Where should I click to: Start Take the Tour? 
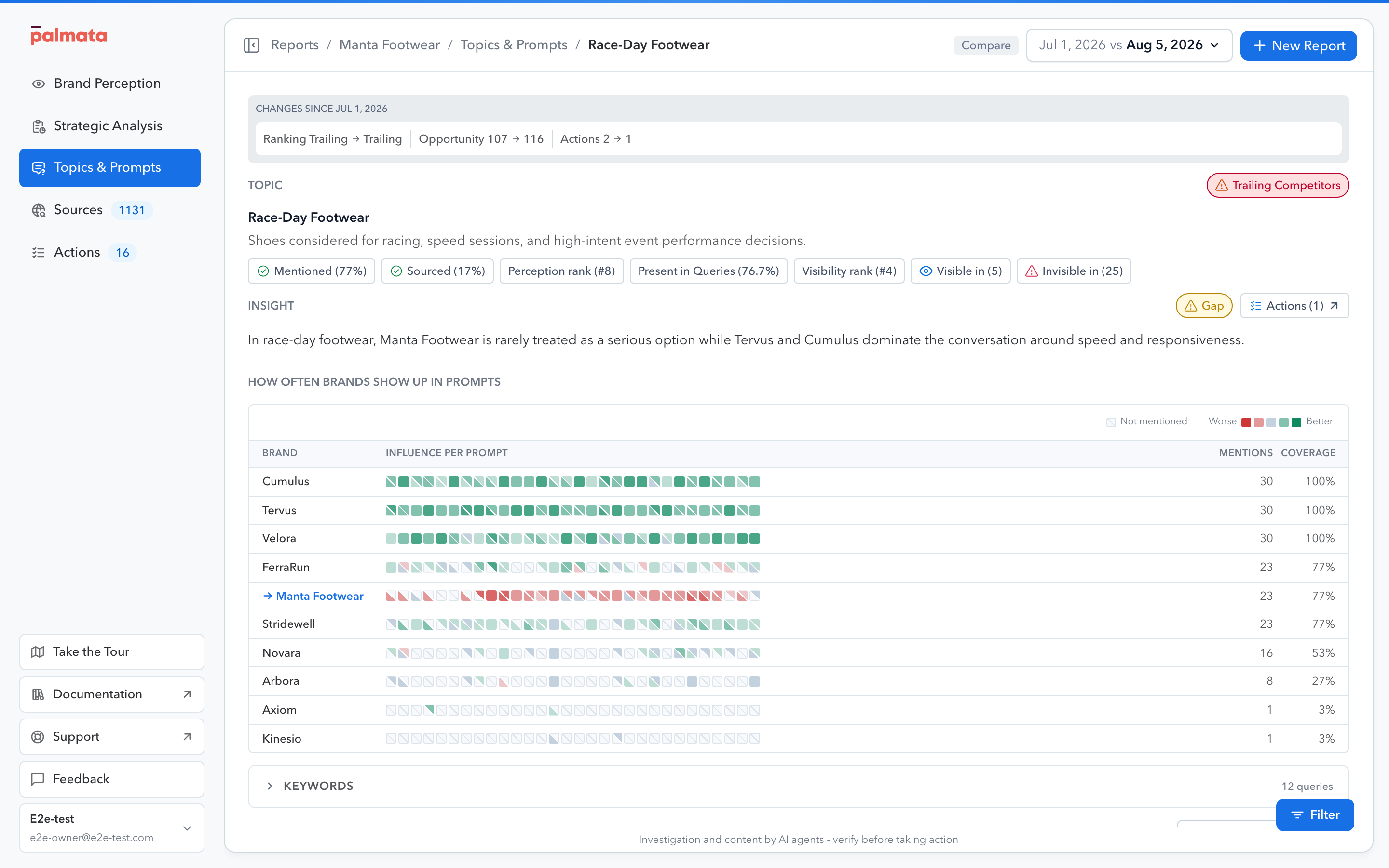(x=112, y=651)
